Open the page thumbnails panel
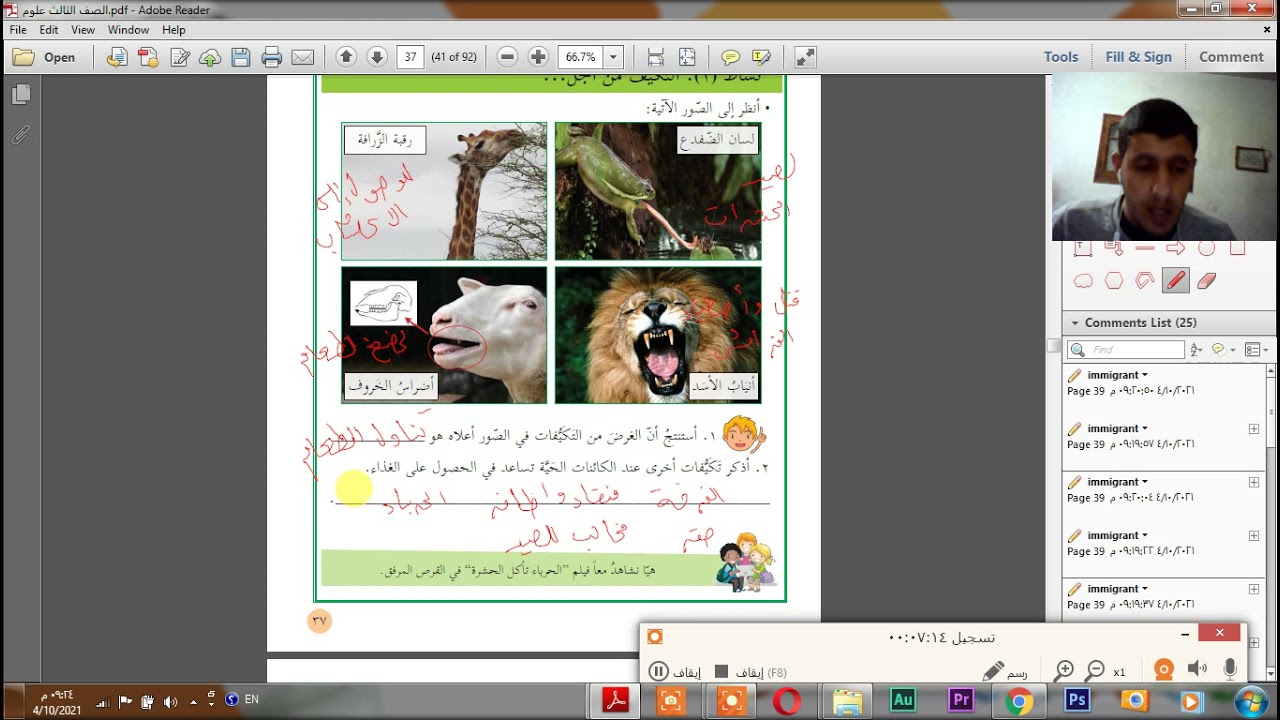The height and width of the screenshot is (720, 1280). tap(21, 94)
